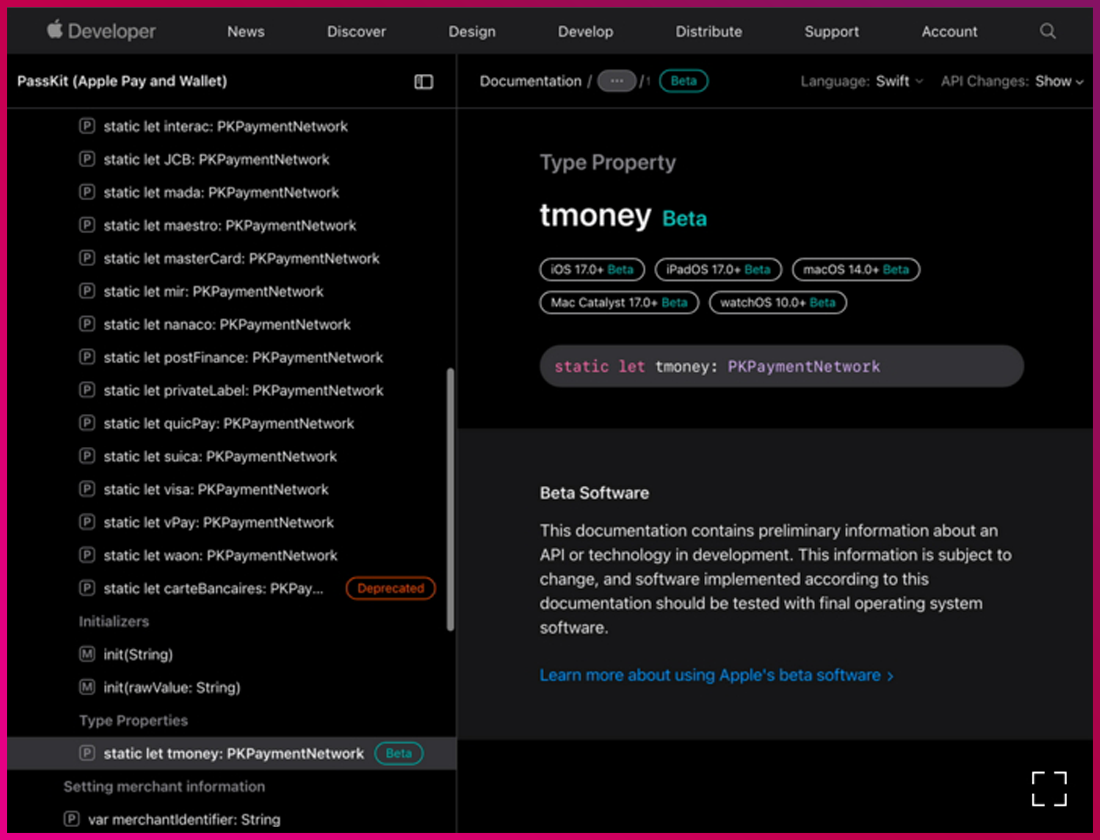Click the sidebar vertical scrollbar
Image resolution: width=1100 pixels, height=840 pixels.
pos(450,500)
